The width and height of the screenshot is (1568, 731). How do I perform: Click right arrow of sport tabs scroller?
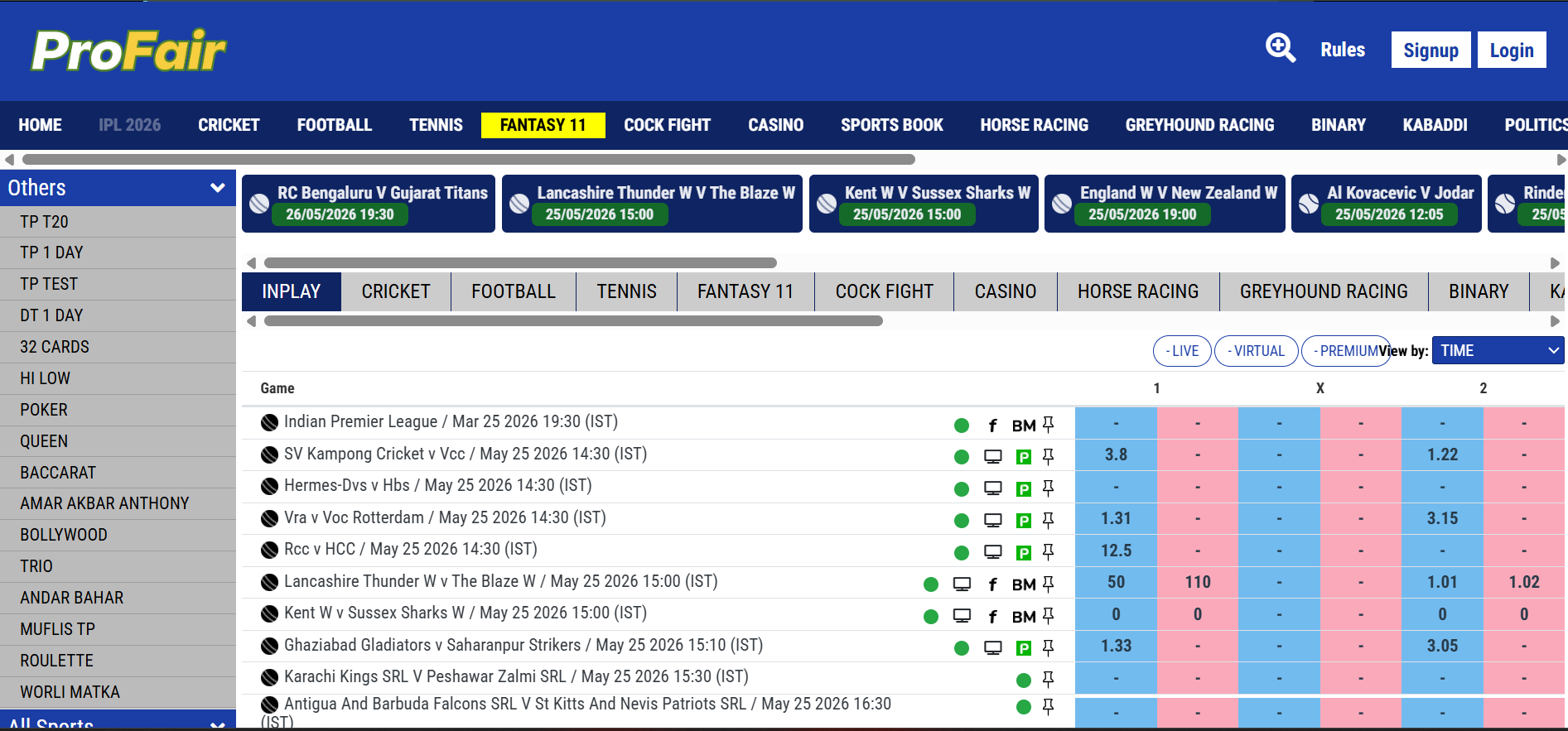coord(1555,321)
